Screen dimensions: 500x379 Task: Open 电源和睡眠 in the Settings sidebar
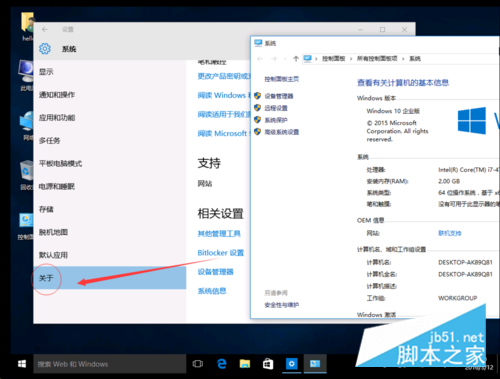click(x=57, y=186)
